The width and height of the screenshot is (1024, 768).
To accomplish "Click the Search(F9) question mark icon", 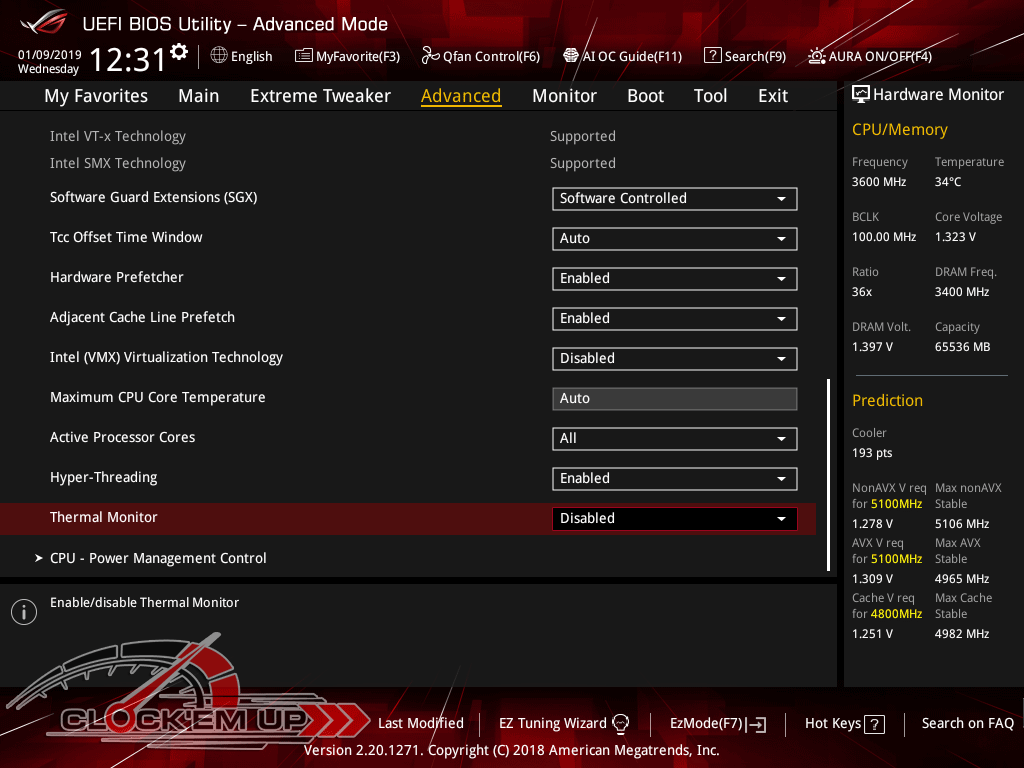I will click(x=712, y=56).
